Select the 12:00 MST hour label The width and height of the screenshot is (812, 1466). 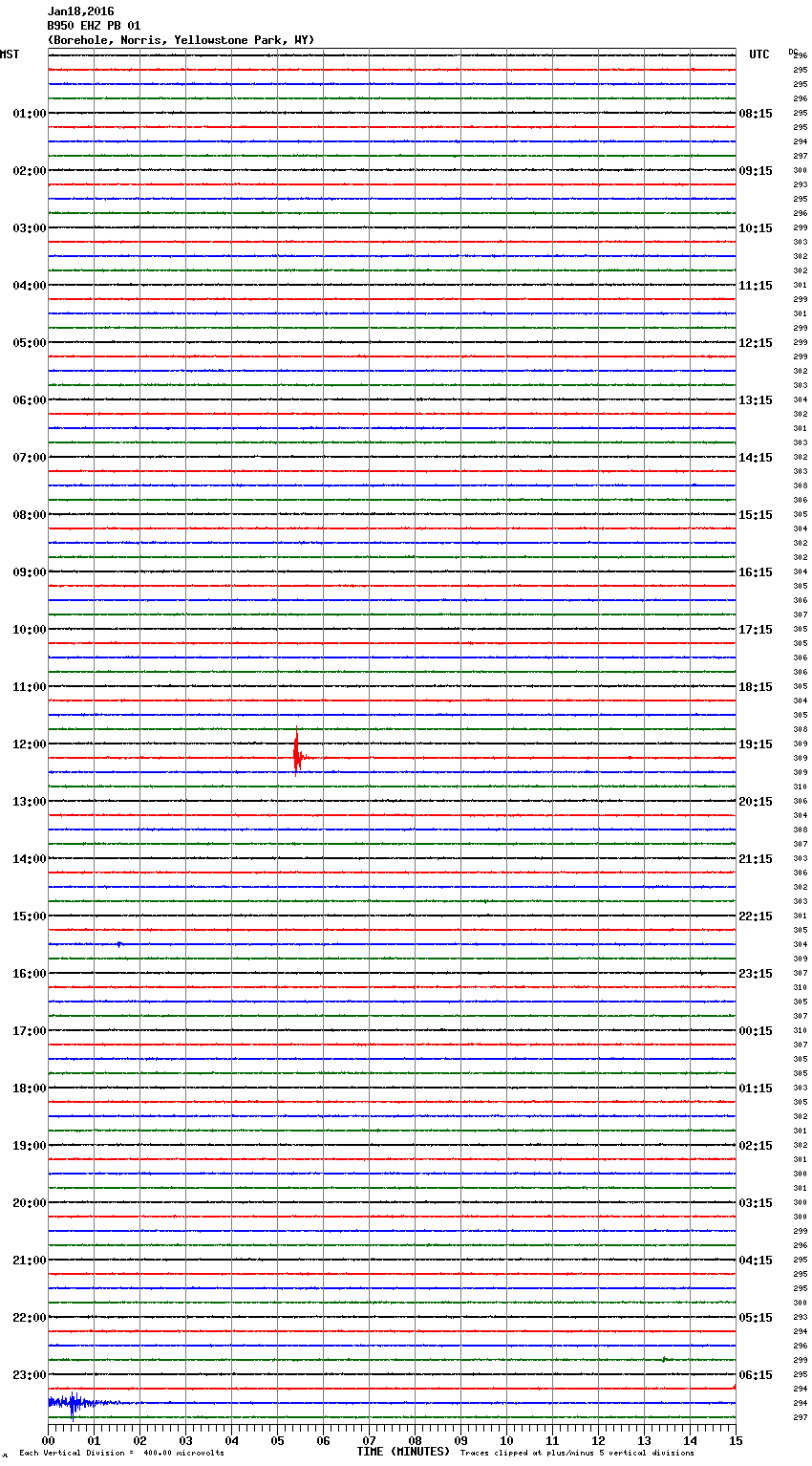[x=30, y=744]
